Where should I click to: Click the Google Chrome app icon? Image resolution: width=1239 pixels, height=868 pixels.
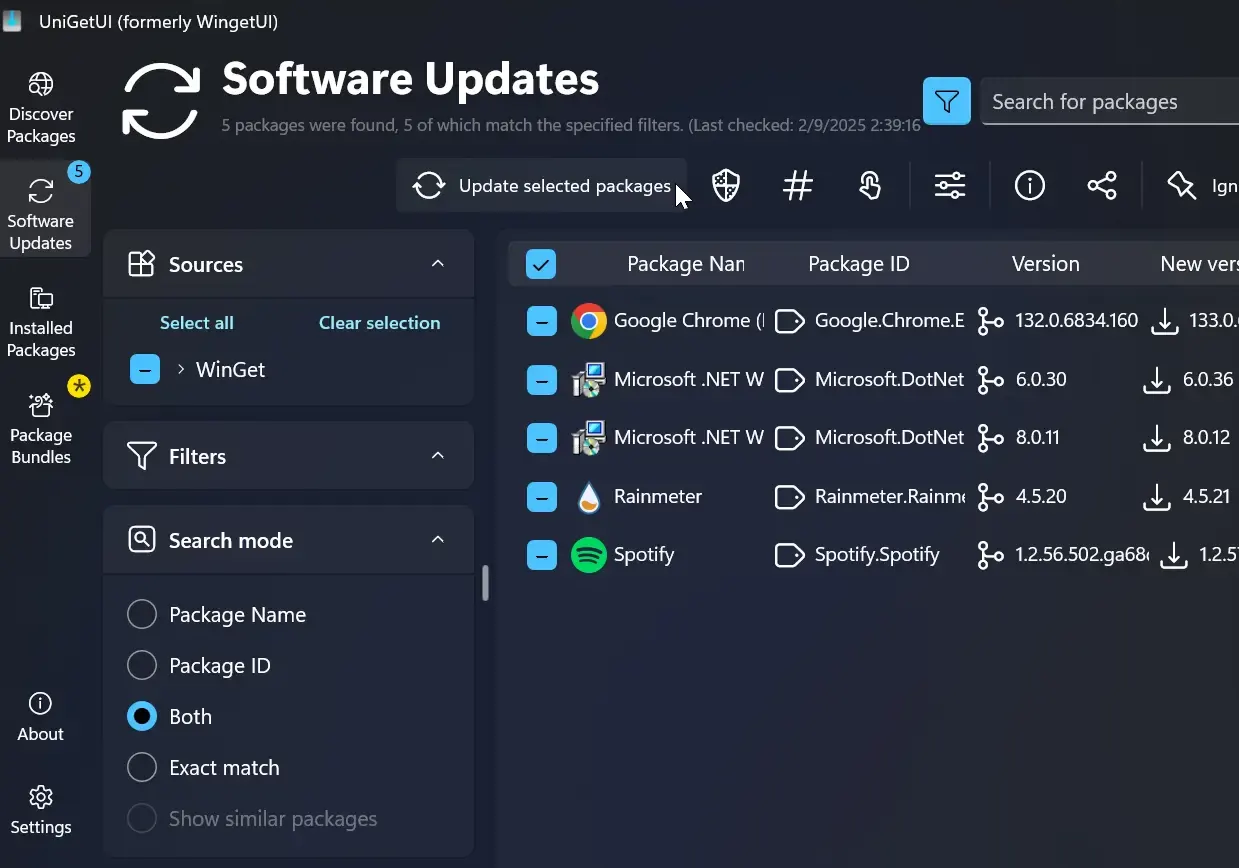click(589, 321)
